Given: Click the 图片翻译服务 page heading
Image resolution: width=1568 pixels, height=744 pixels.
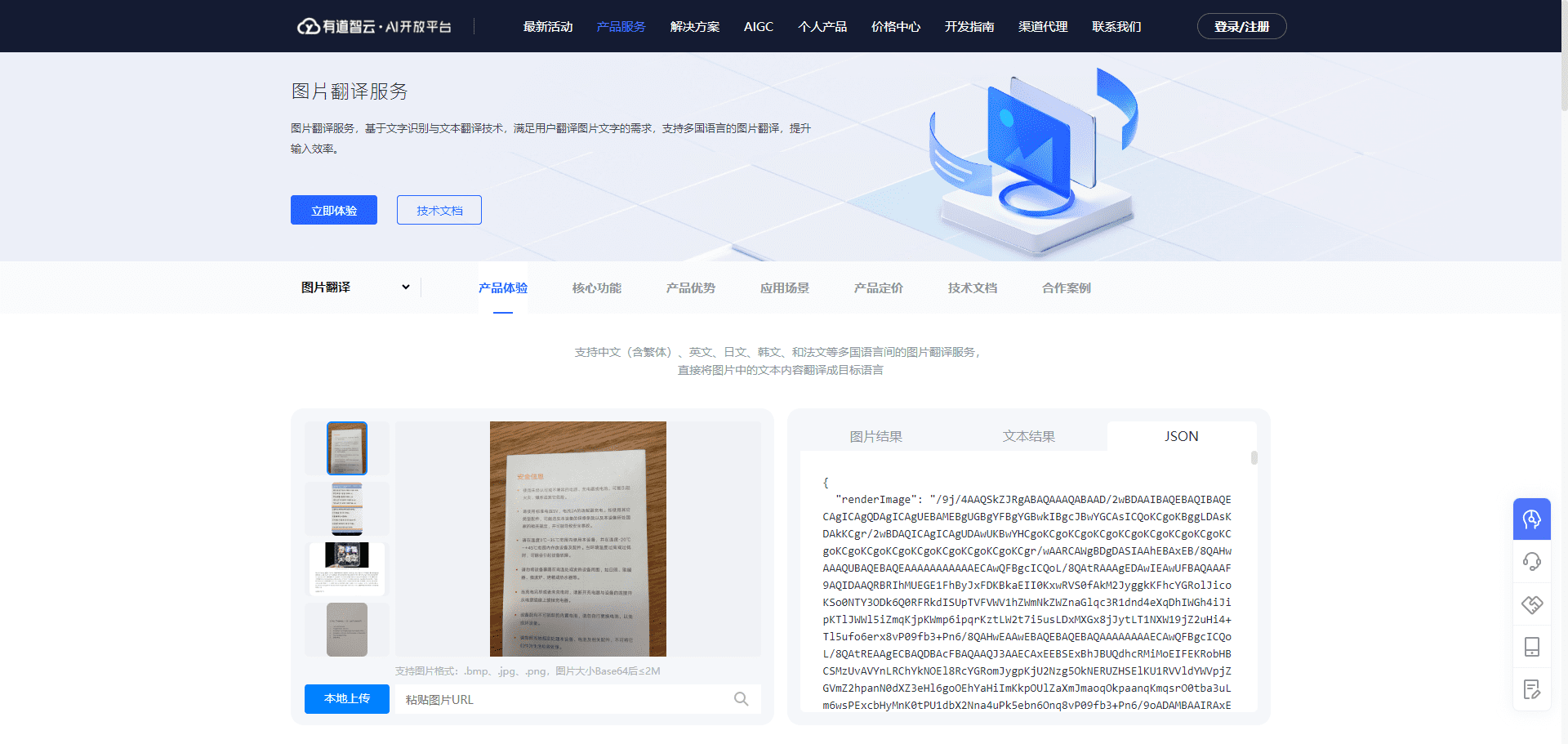Looking at the screenshot, I should (350, 91).
